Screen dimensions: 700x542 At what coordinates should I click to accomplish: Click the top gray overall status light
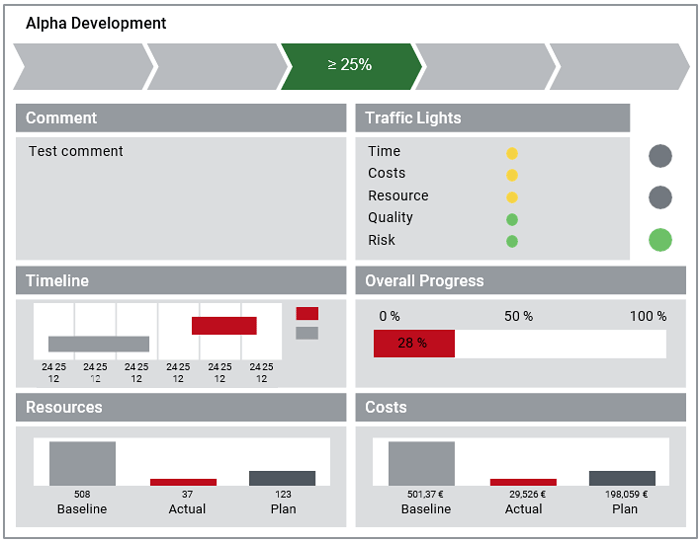[660, 156]
